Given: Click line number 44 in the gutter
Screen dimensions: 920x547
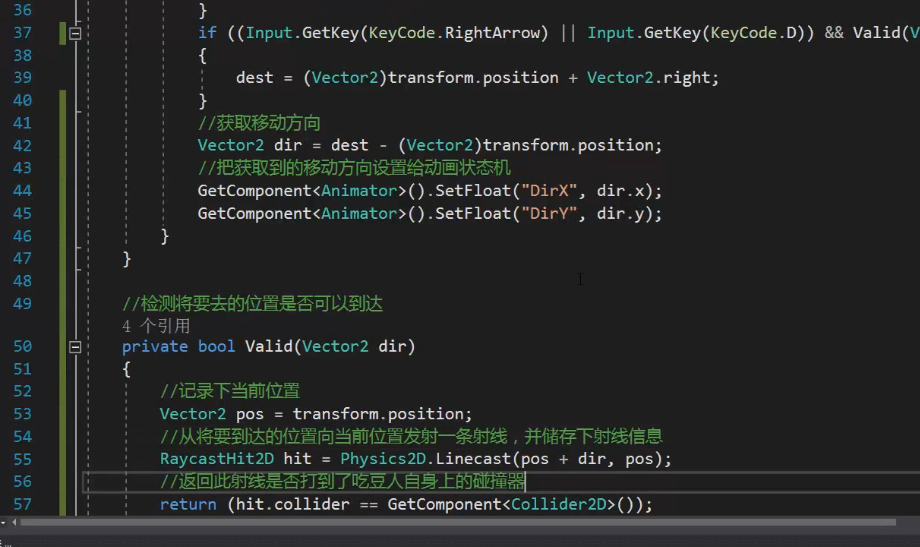Looking at the screenshot, I should click(x=22, y=191).
